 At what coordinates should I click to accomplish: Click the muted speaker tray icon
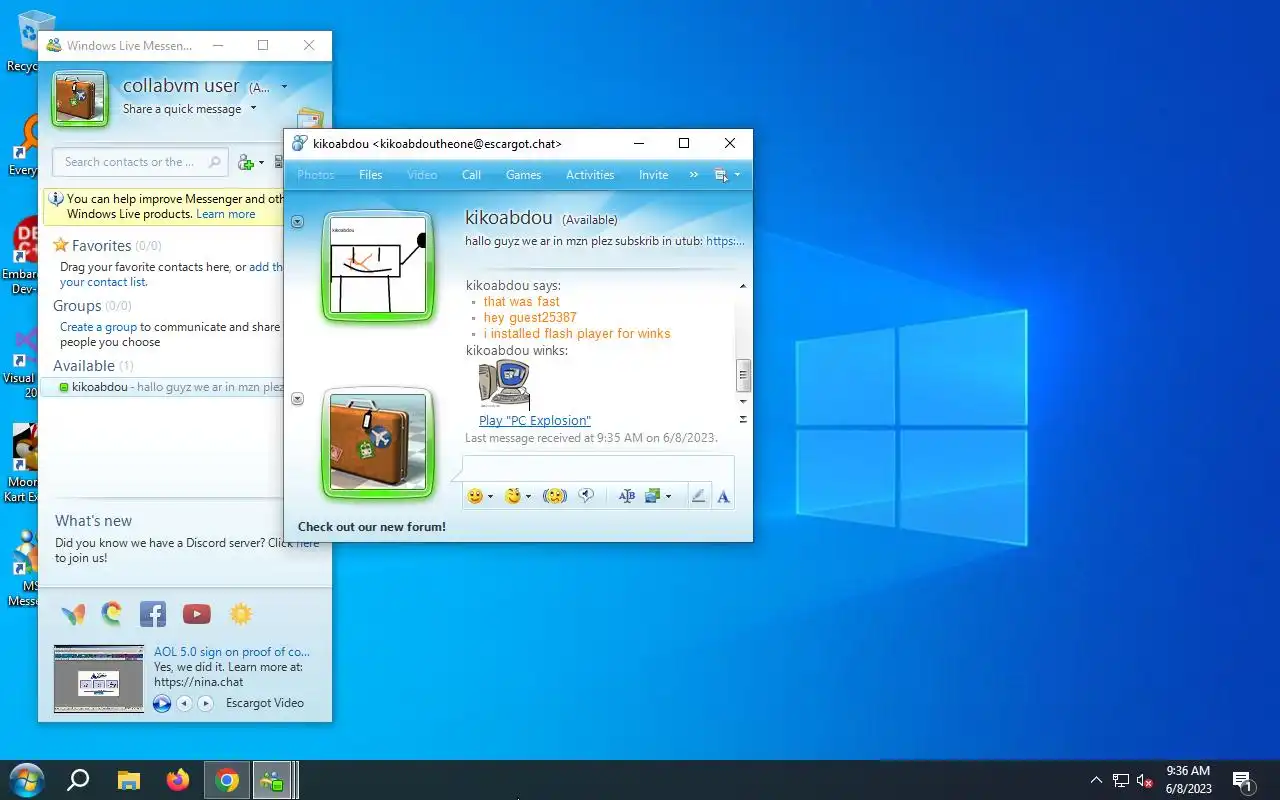tap(1146, 781)
